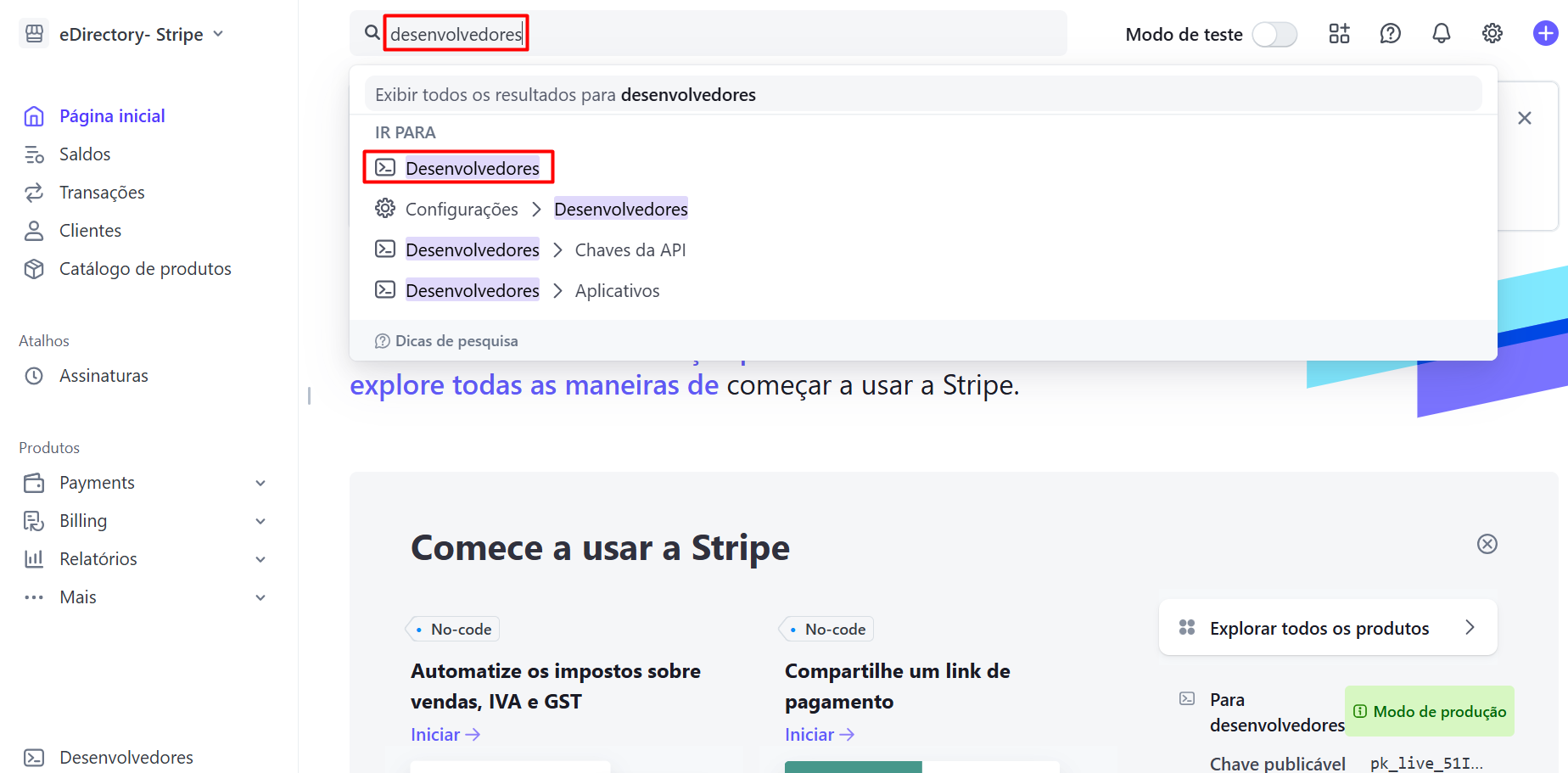The height and width of the screenshot is (773, 1568).
Task: Open Desenvolvedores at bottom of sidebar
Action: tap(126, 758)
